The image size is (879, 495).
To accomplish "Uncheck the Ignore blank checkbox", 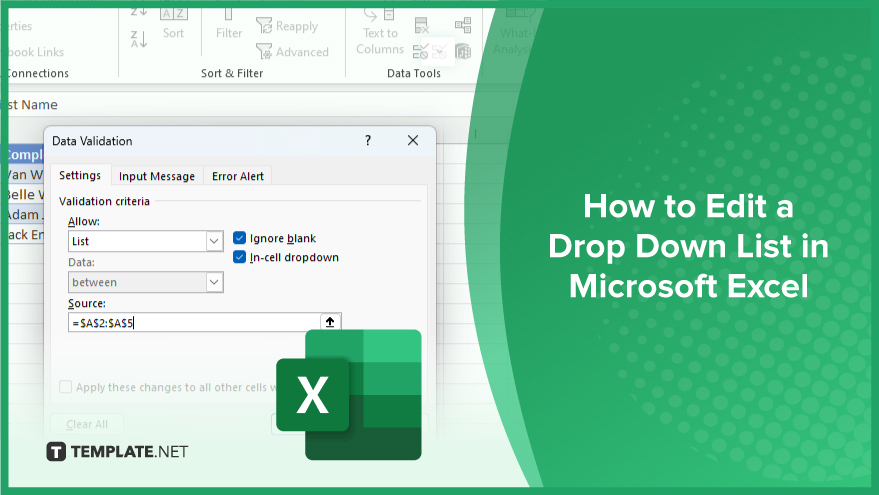I will pyautogui.click(x=239, y=238).
